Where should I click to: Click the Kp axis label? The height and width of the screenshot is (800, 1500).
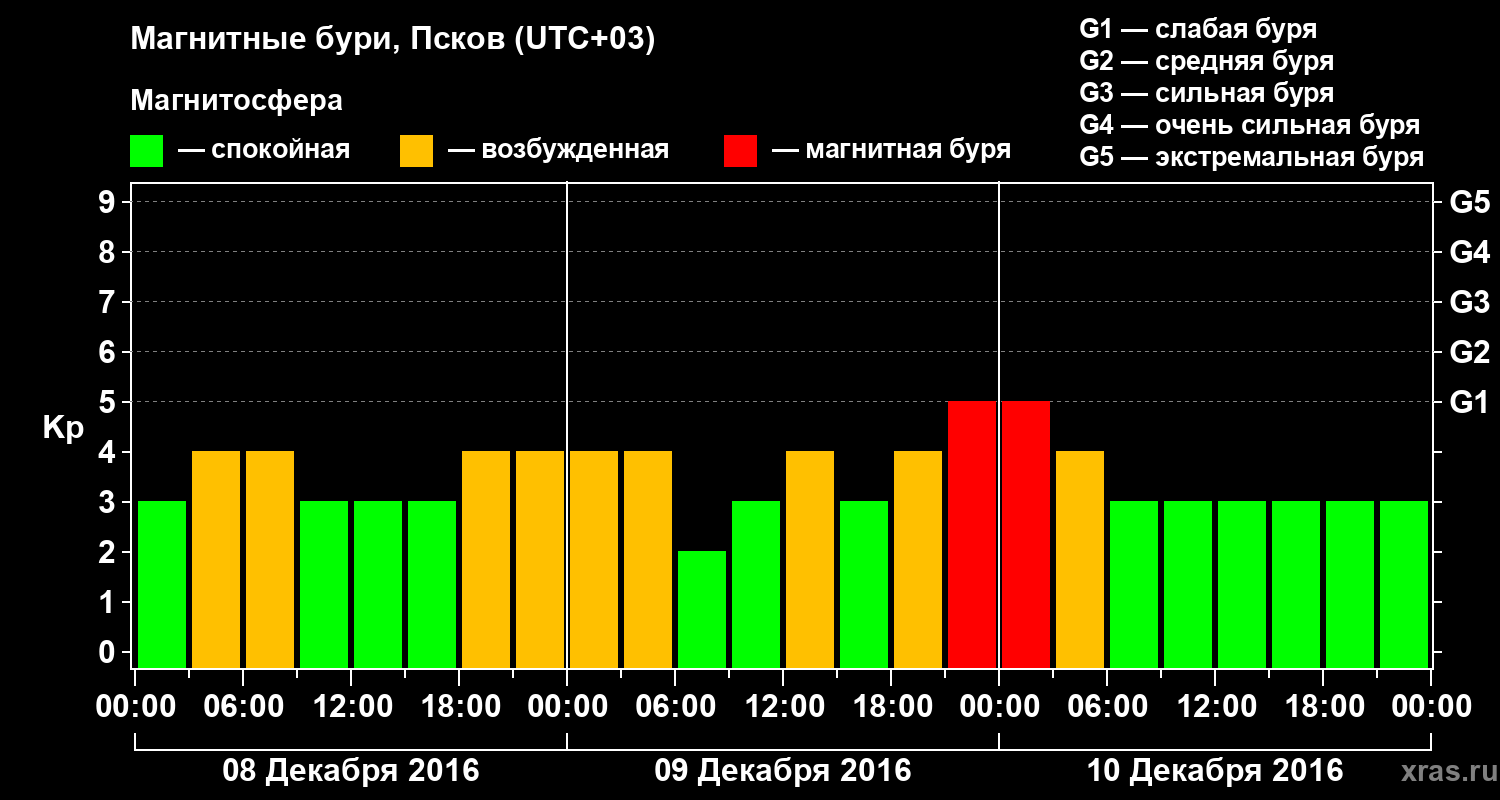pos(63,430)
